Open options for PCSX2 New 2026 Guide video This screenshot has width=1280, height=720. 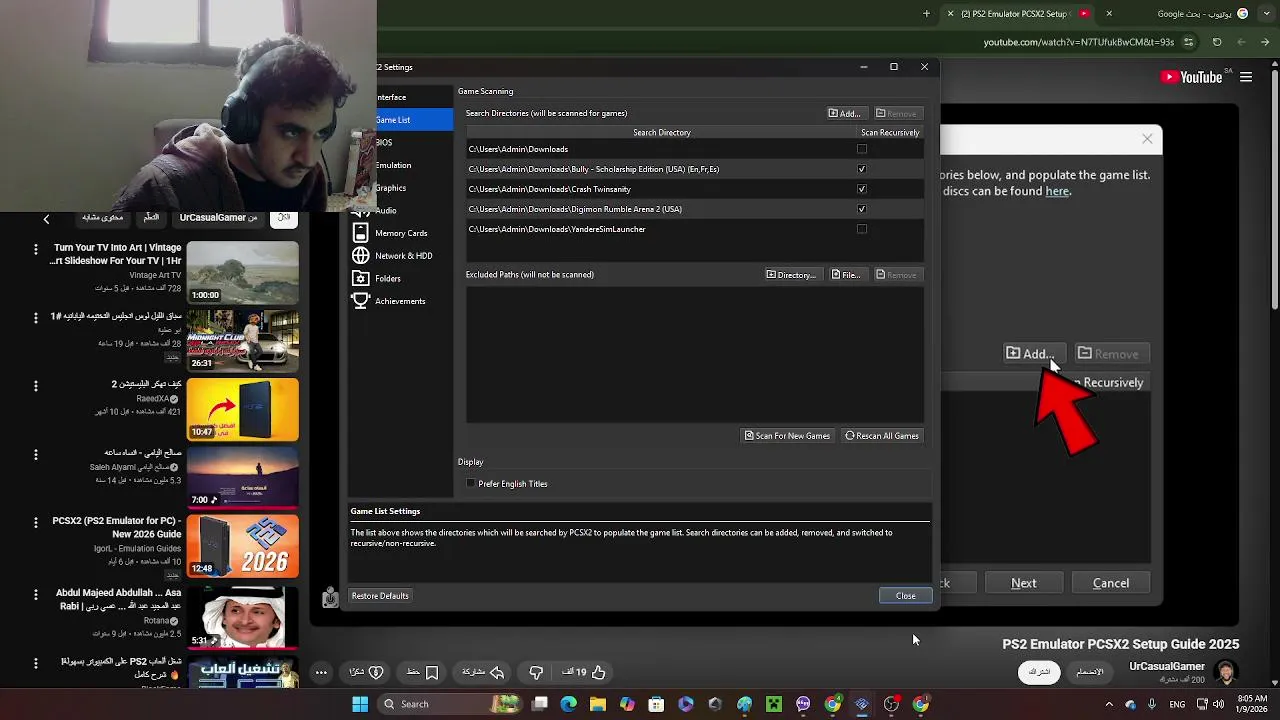36,522
